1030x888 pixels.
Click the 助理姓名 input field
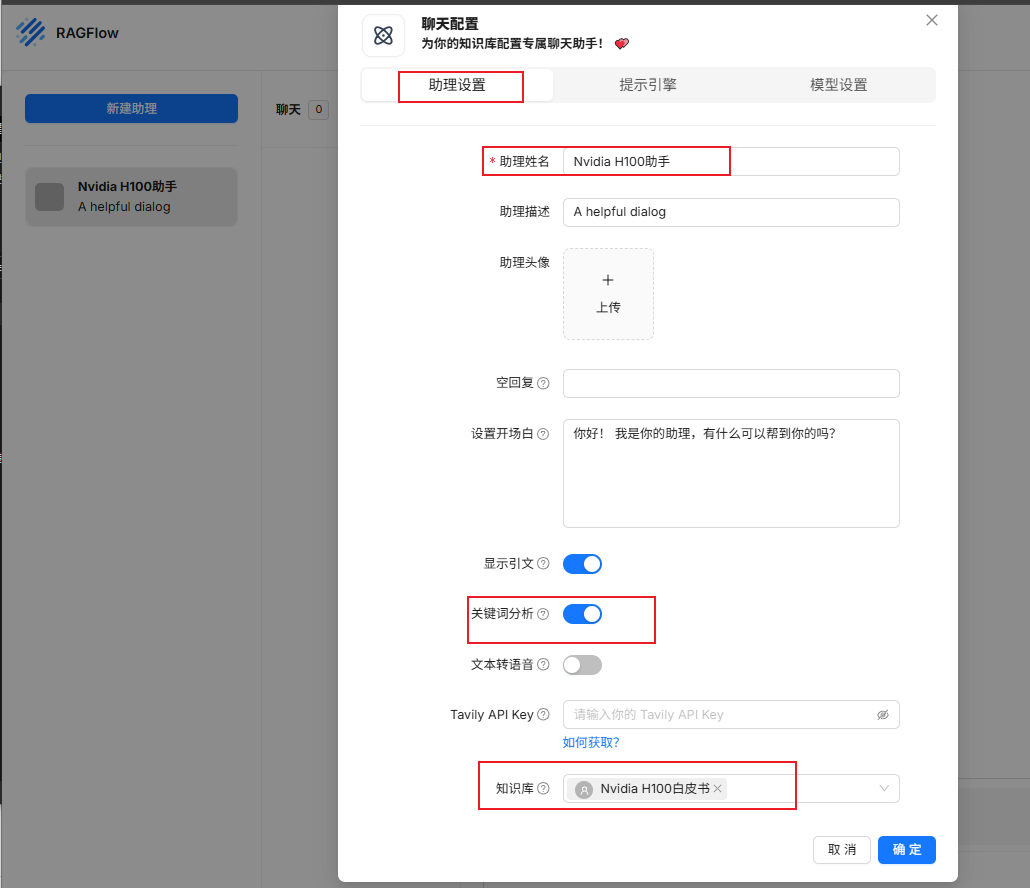[731, 162]
